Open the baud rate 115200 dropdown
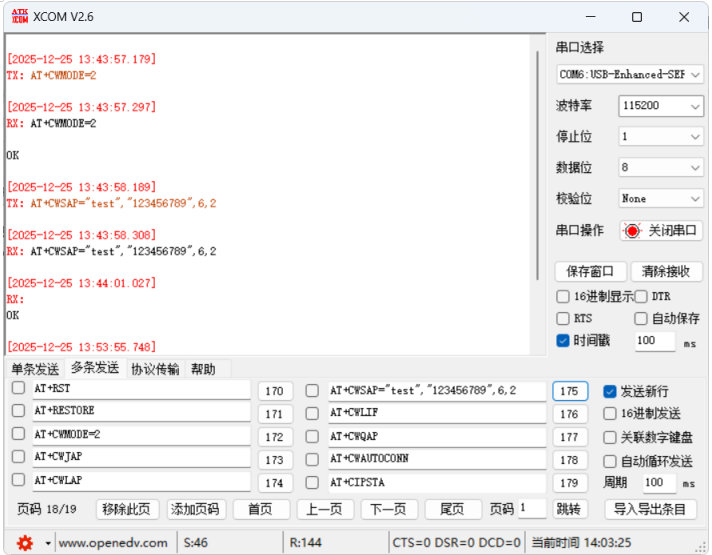This screenshot has height=555, width=712. point(661,106)
